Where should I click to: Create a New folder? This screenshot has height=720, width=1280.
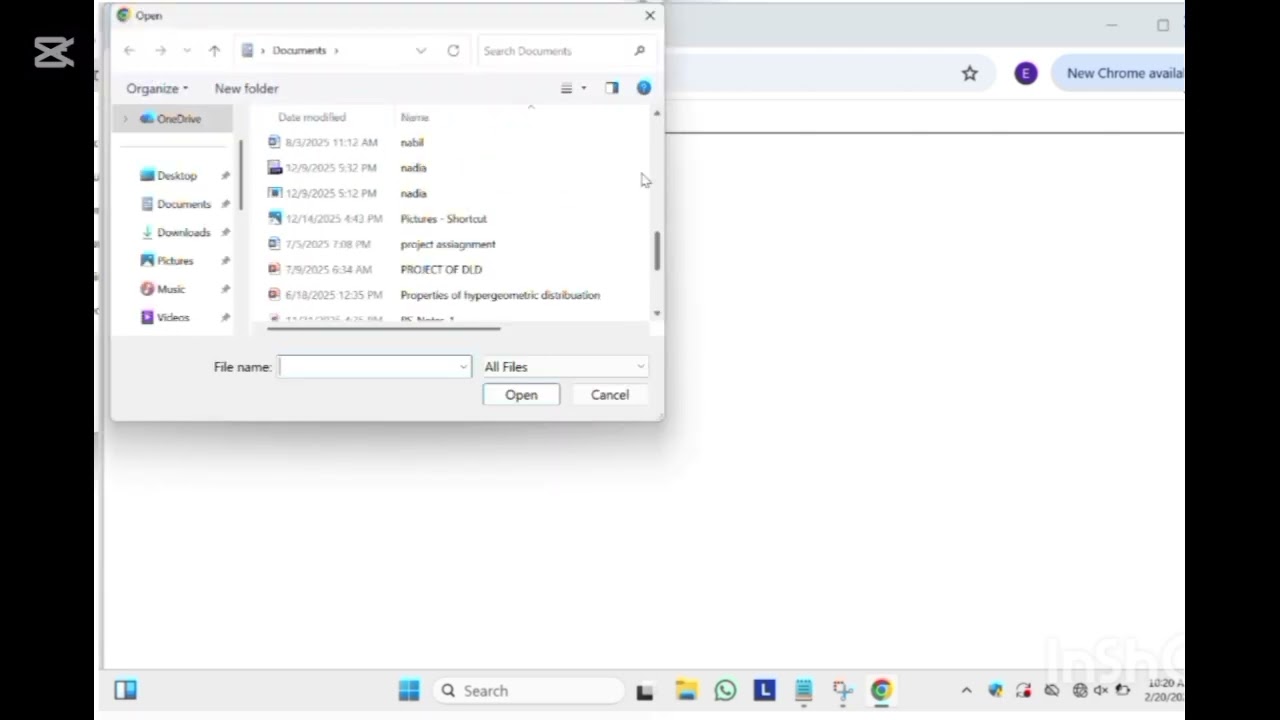point(246,88)
